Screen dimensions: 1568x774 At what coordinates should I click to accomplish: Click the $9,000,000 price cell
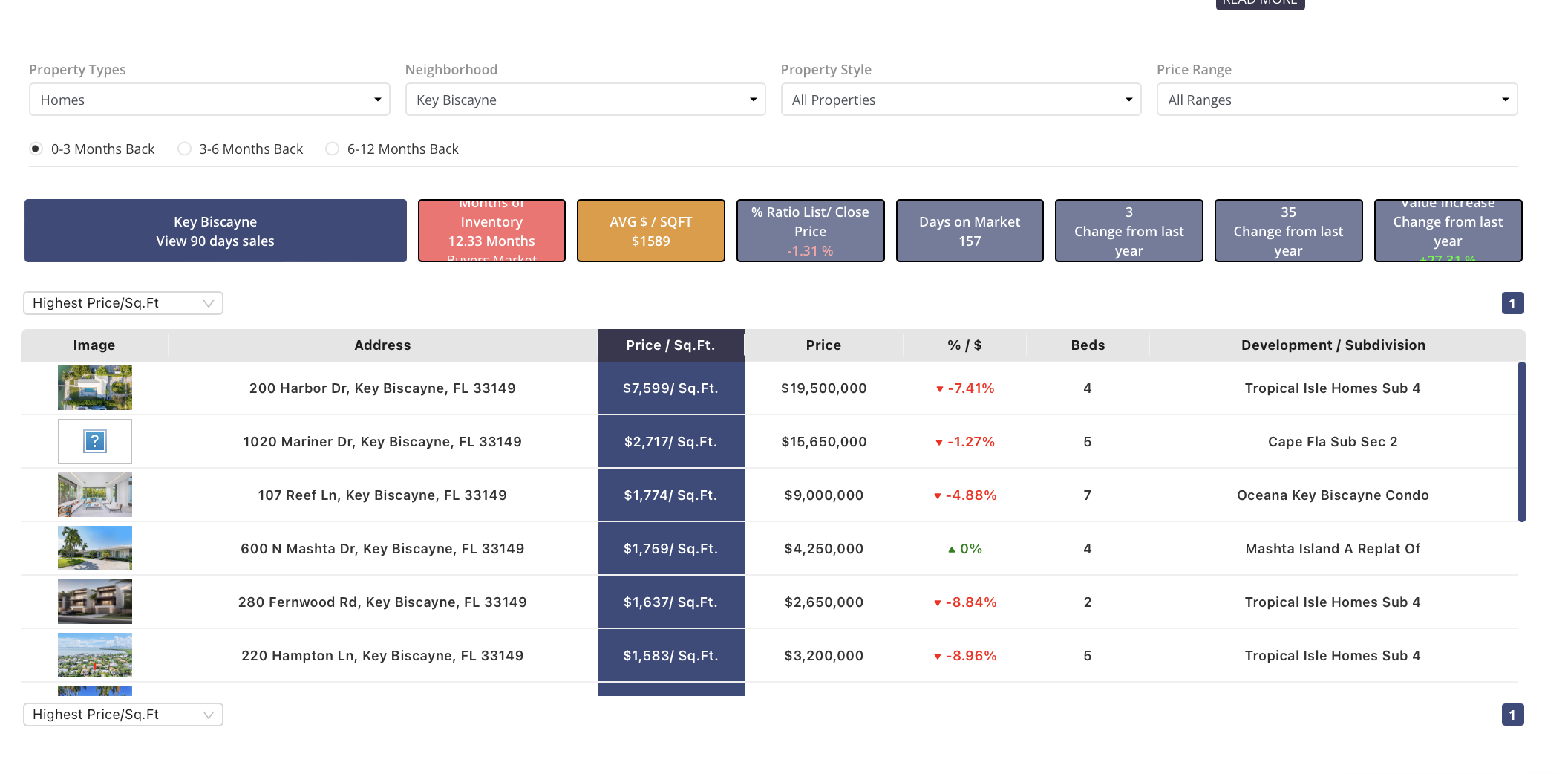click(x=824, y=495)
